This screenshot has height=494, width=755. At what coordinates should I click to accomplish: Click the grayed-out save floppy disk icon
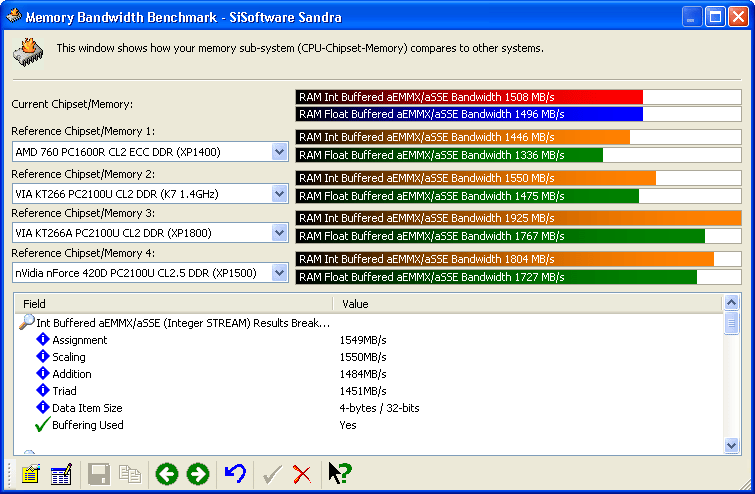pyautogui.click(x=99, y=474)
